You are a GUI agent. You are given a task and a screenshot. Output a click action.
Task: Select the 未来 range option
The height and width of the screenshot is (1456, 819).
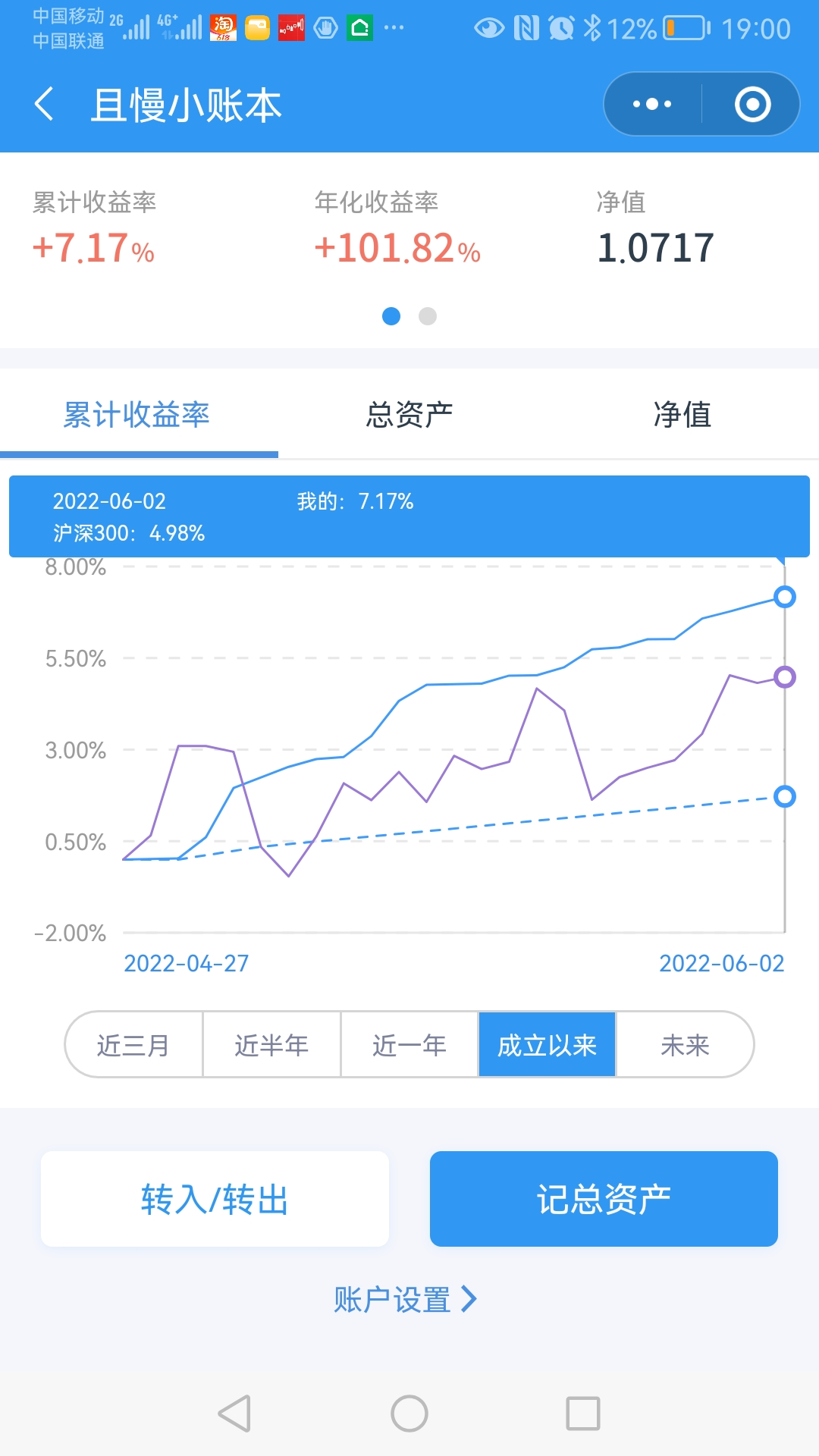coord(685,1045)
